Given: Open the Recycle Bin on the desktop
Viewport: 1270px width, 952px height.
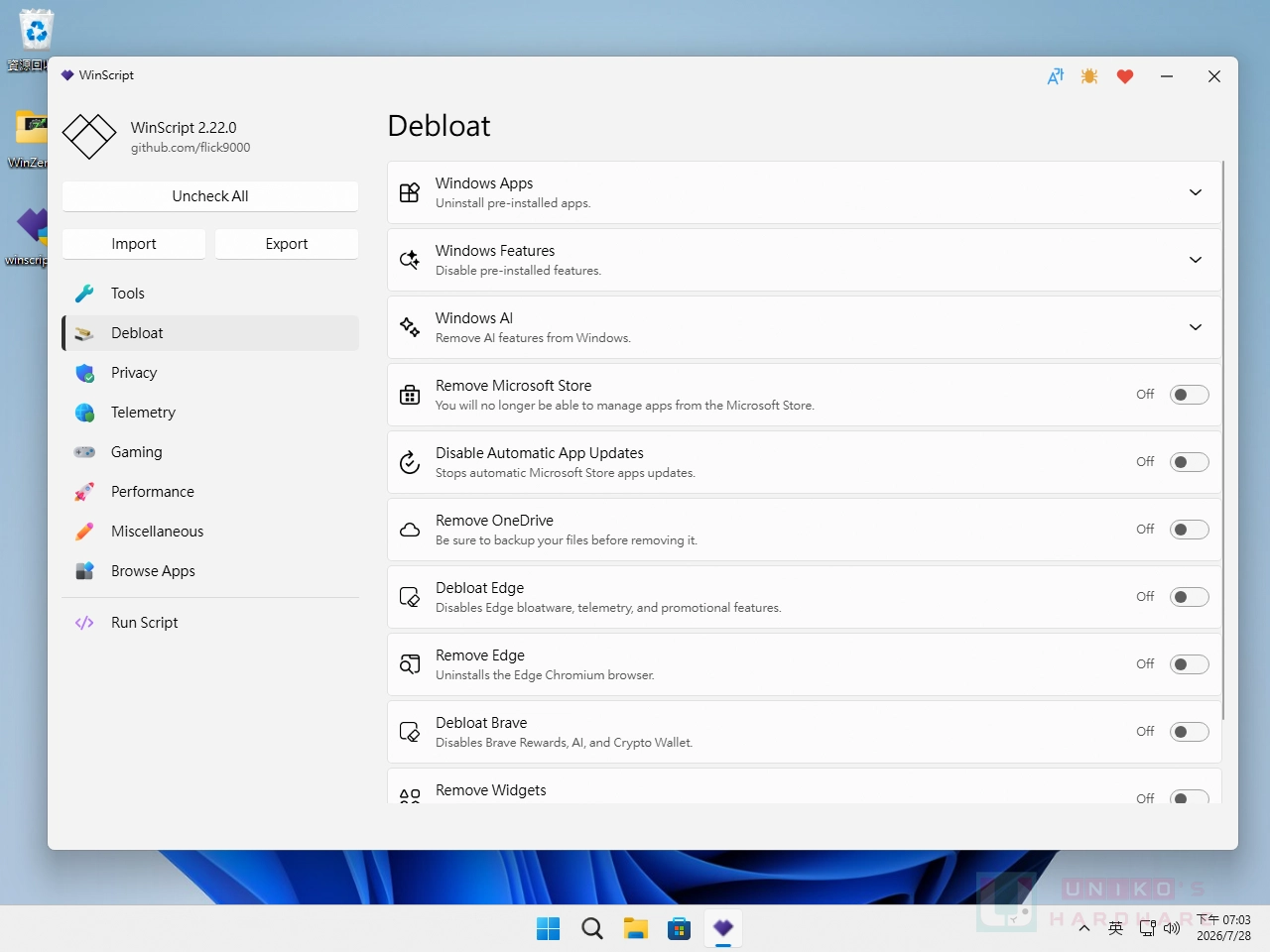Looking at the screenshot, I should (x=35, y=40).
